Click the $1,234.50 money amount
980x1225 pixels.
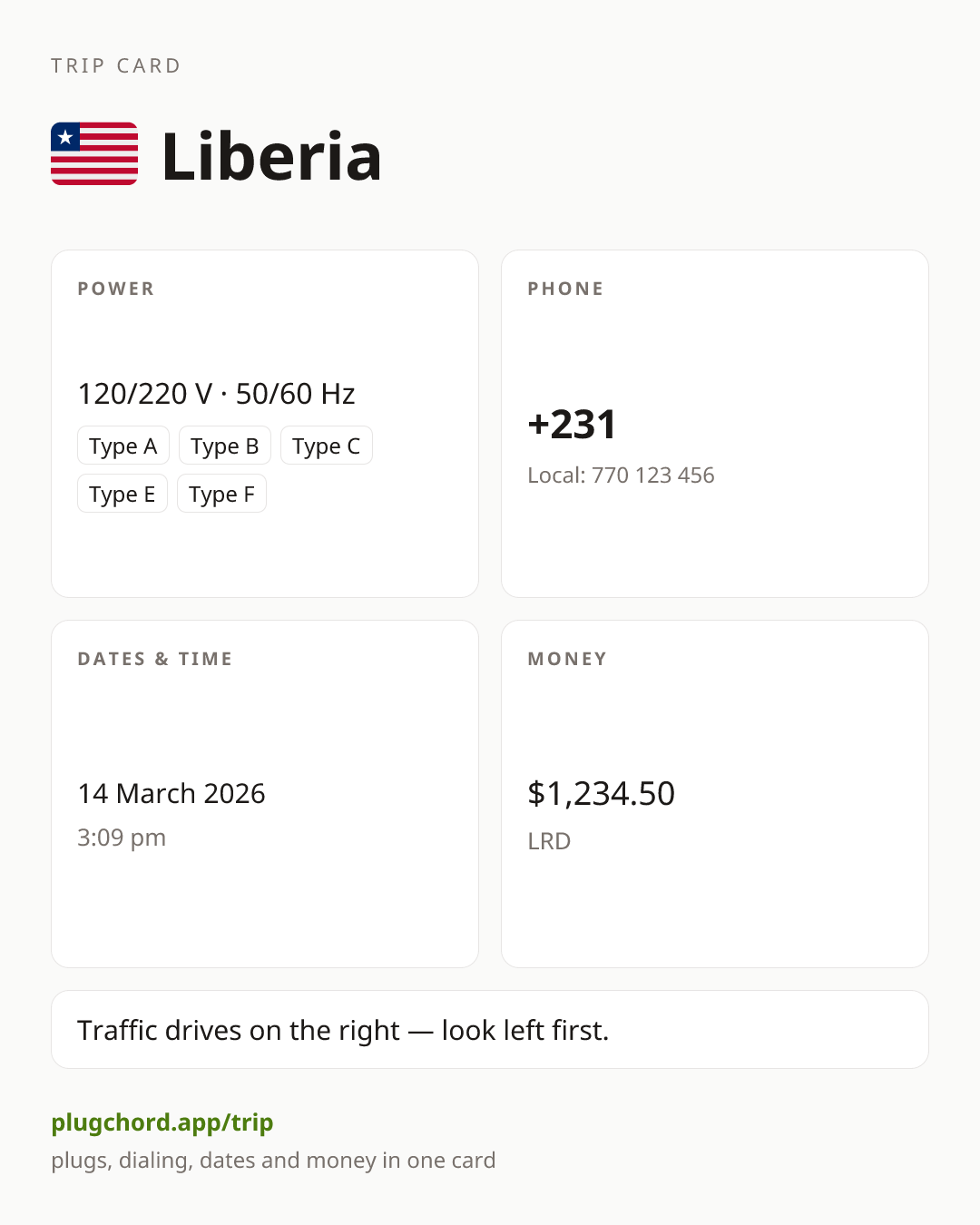click(x=601, y=794)
